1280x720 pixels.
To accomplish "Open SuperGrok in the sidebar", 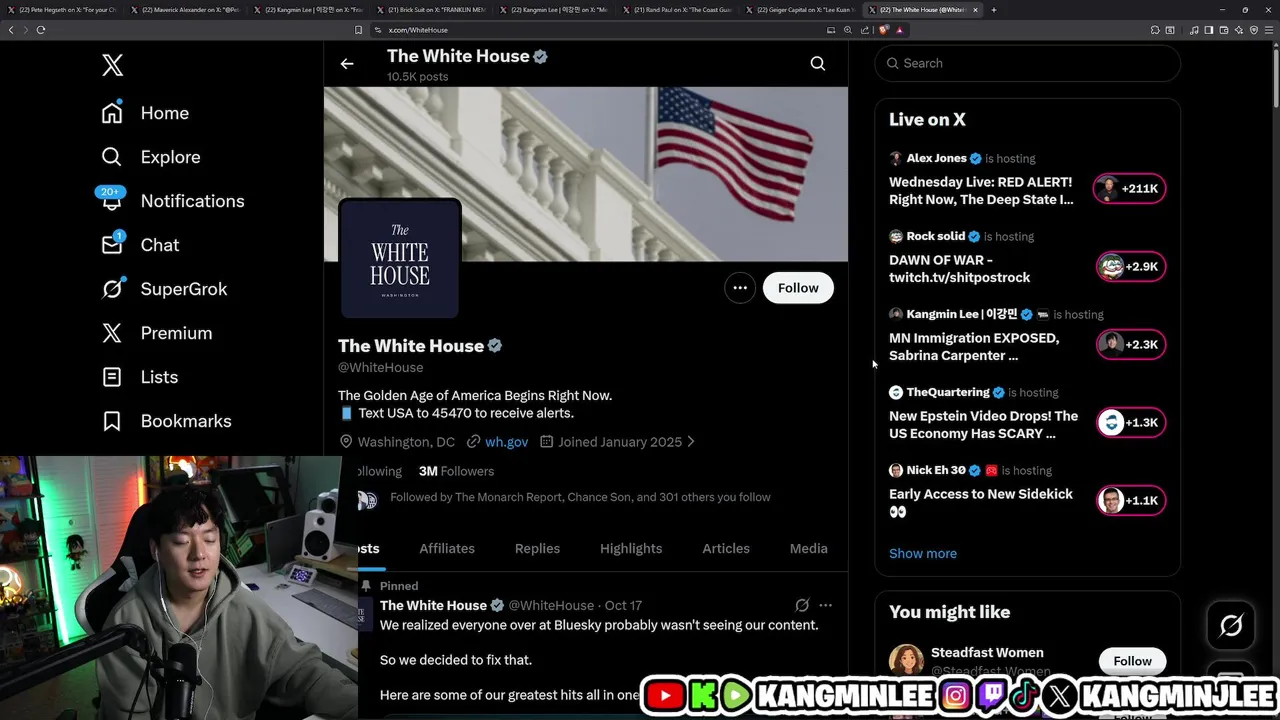I will [x=165, y=289].
